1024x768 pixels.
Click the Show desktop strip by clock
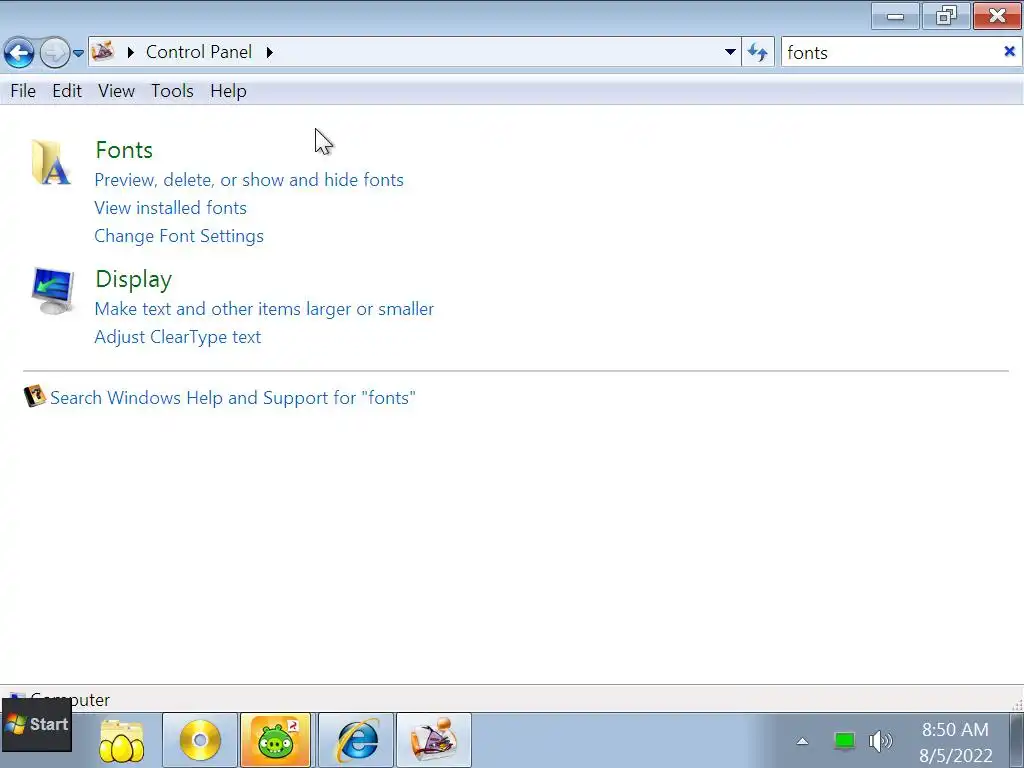[x=1017, y=740]
